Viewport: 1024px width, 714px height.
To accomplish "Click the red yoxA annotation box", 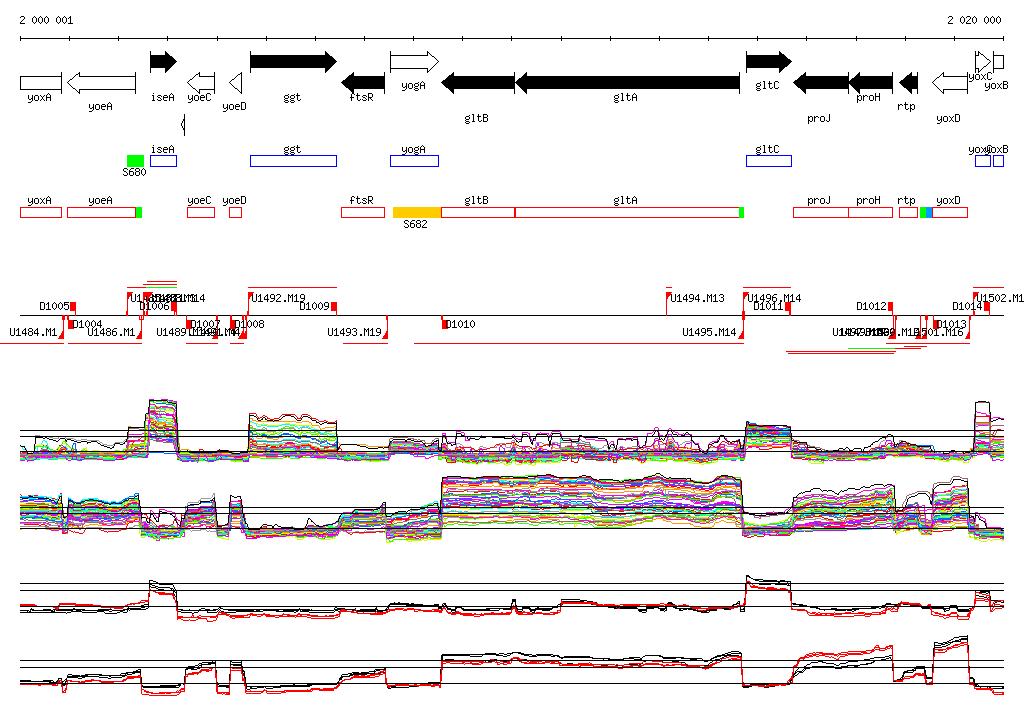I will (x=41, y=212).
